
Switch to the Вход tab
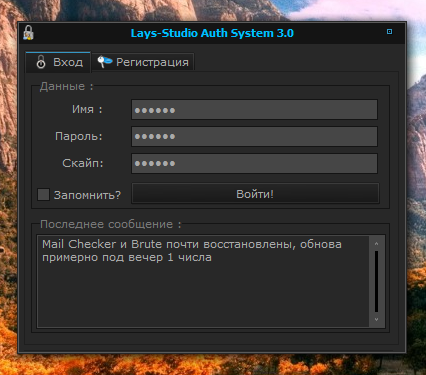pos(58,62)
